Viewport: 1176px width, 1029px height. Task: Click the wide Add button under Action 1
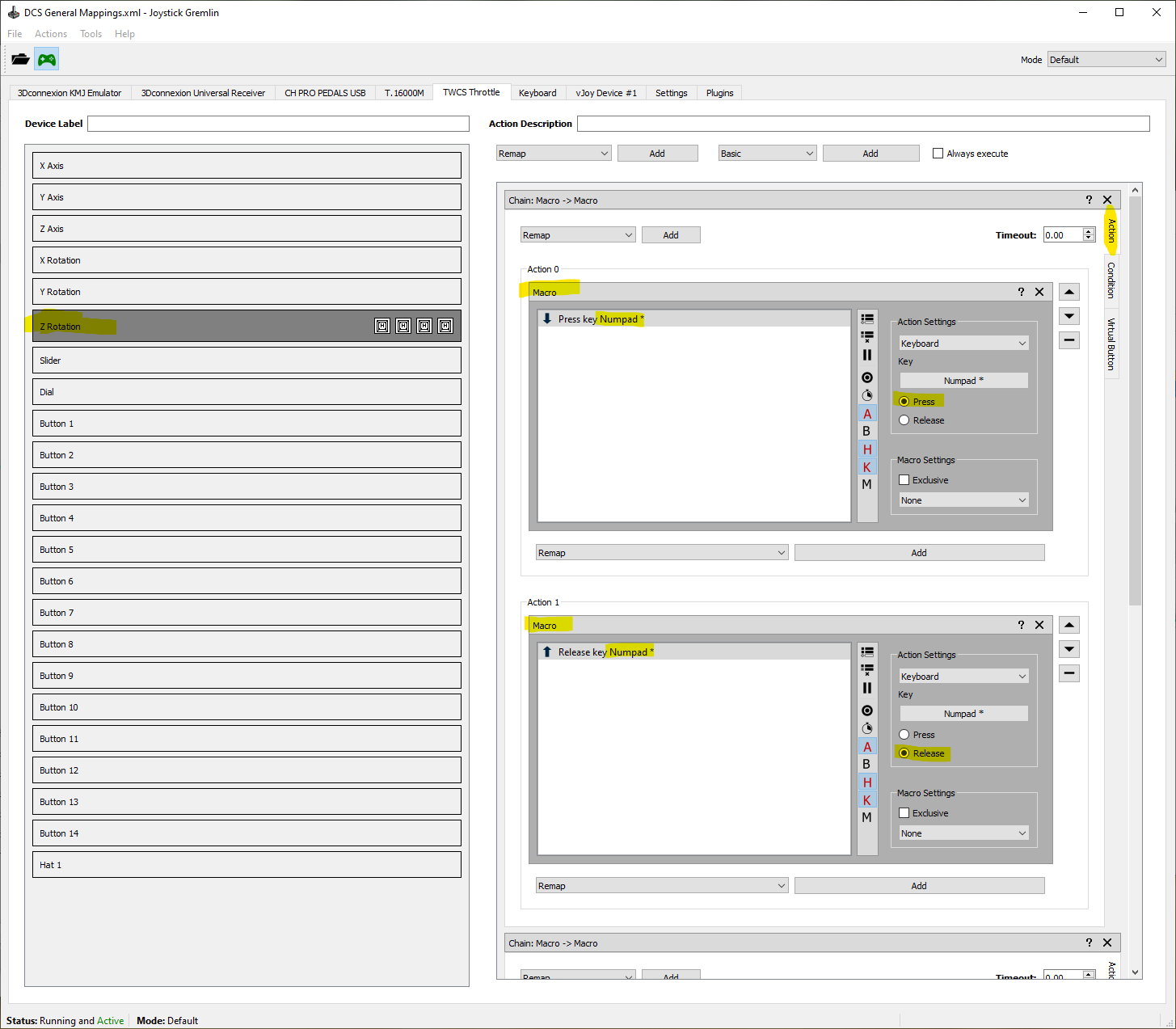tap(919, 886)
